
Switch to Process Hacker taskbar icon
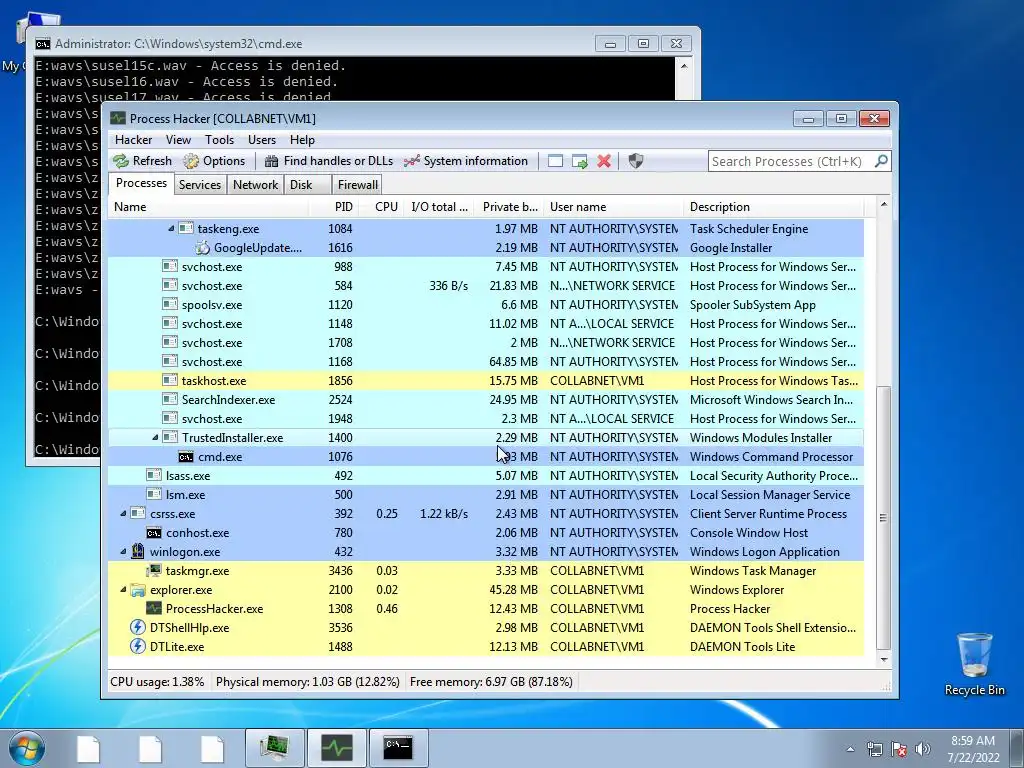[x=337, y=748]
